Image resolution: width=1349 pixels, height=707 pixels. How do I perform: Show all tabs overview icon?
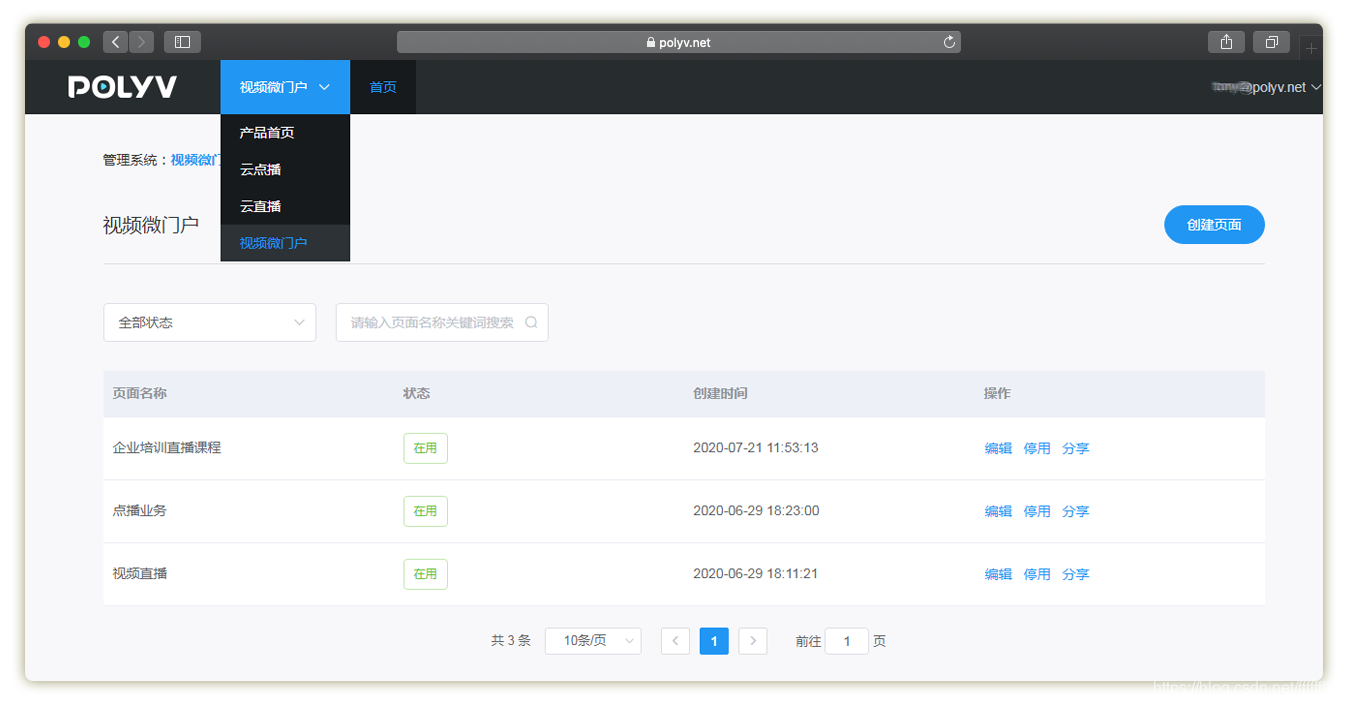tap(1271, 42)
